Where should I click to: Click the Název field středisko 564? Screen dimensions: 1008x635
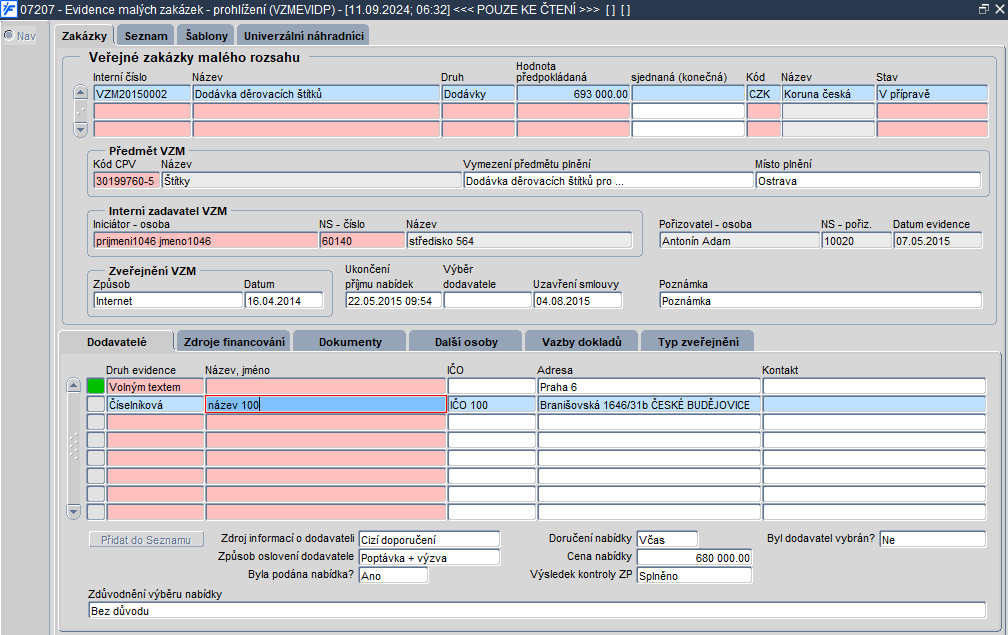(519, 241)
